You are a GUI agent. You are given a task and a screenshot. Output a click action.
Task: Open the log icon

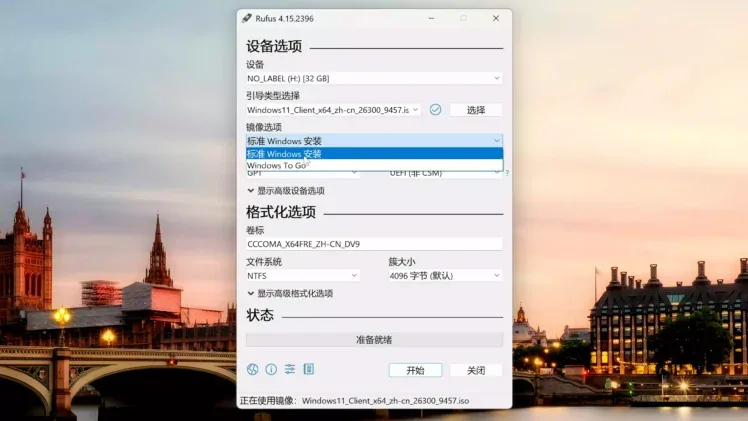click(309, 369)
